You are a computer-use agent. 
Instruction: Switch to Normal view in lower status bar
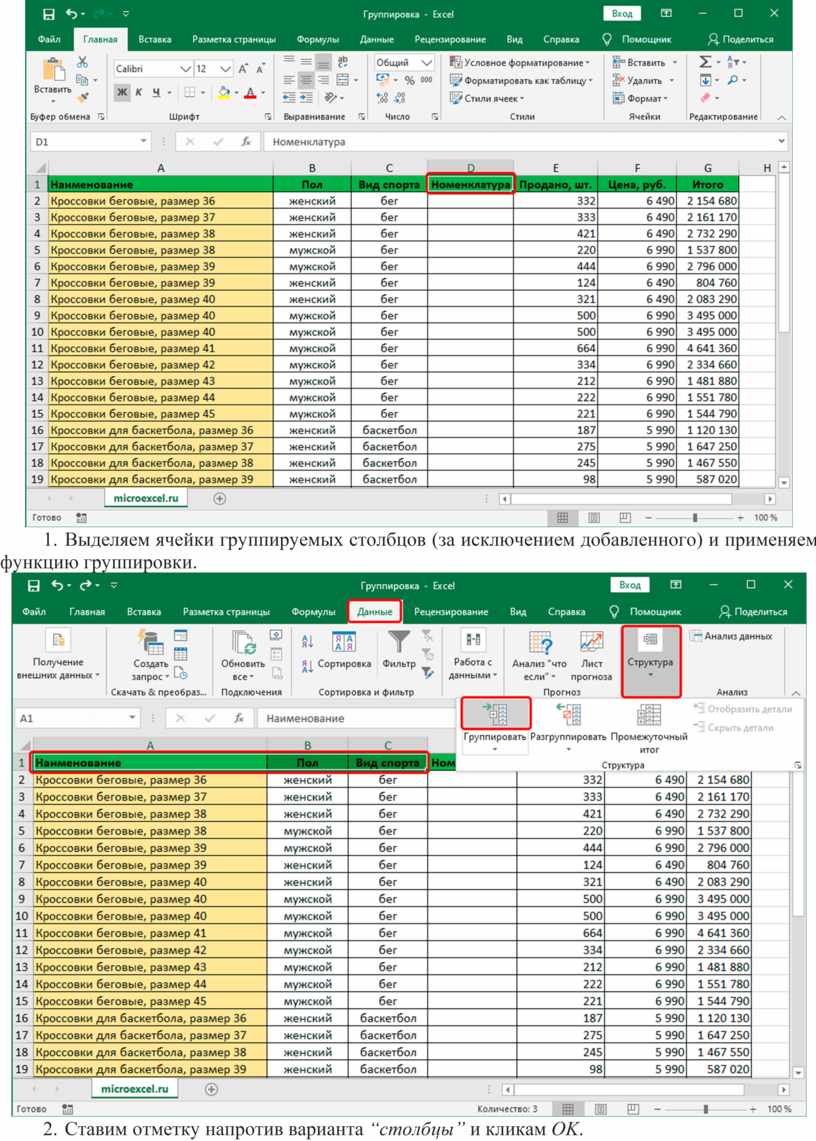pyautogui.click(x=568, y=1109)
